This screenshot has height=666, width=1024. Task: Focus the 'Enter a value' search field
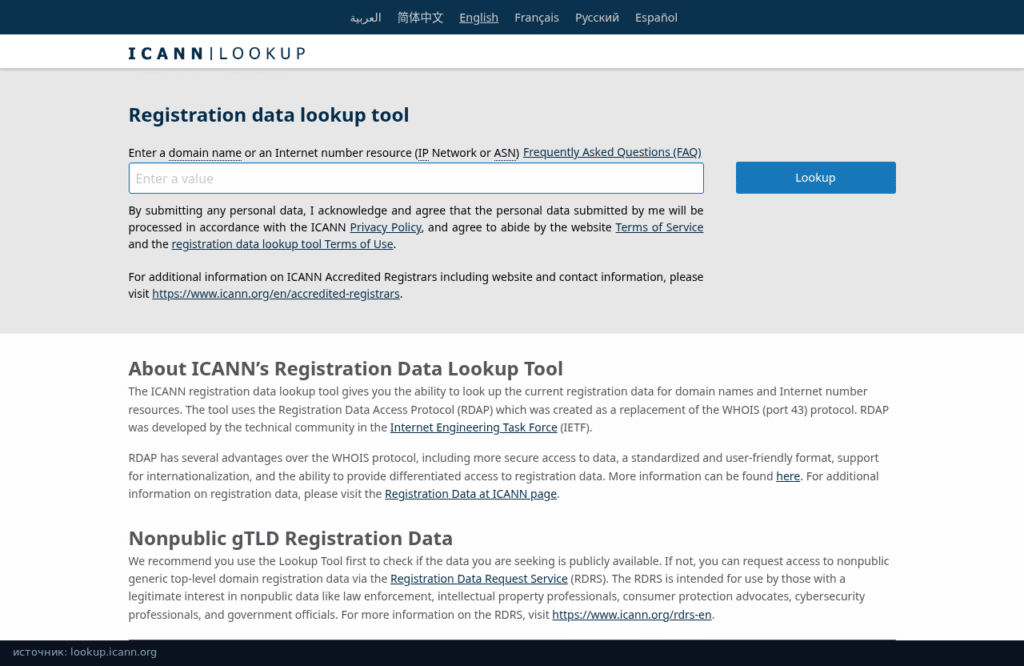click(416, 178)
